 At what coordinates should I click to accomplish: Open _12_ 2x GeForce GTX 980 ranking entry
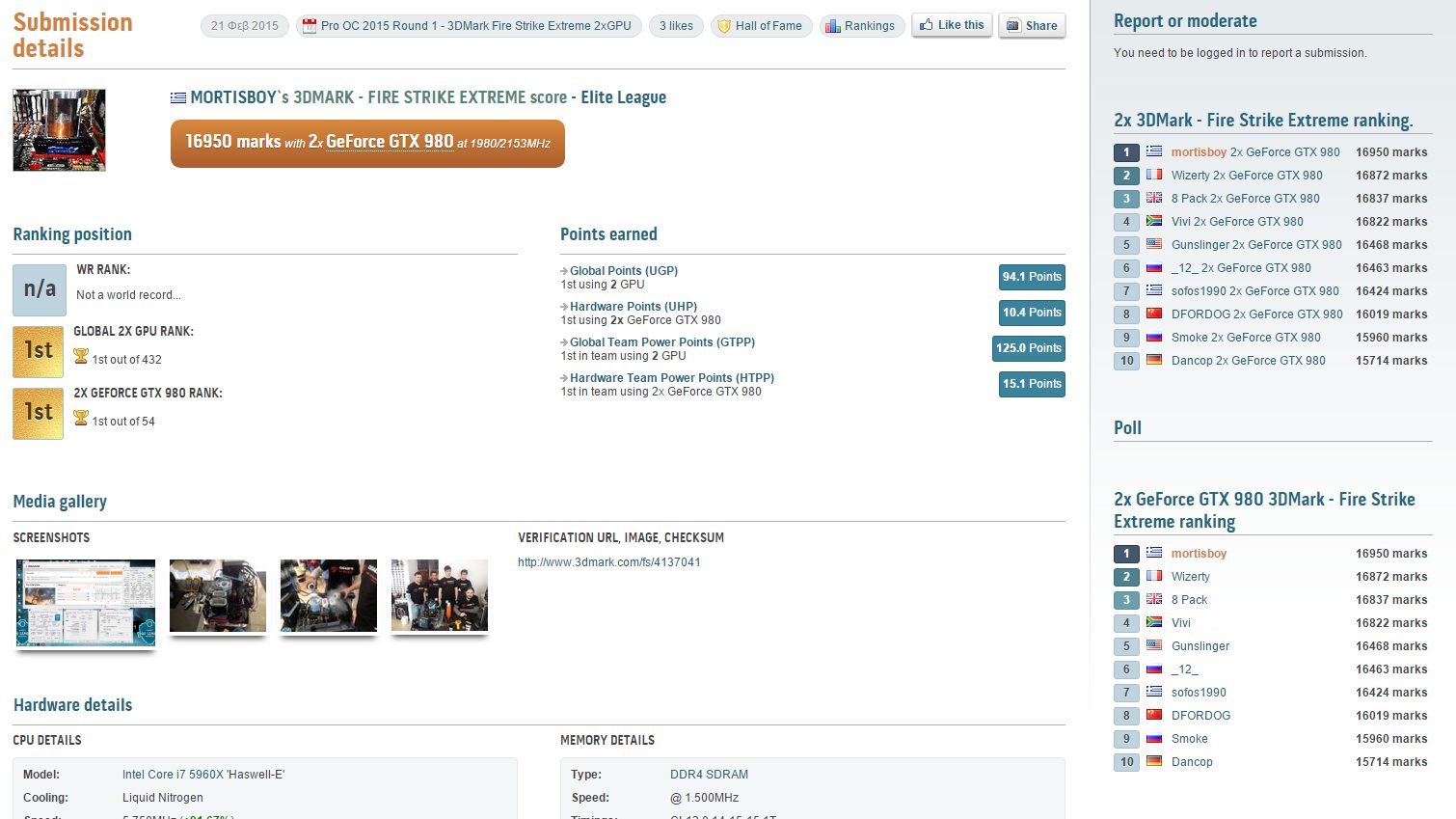(1241, 268)
